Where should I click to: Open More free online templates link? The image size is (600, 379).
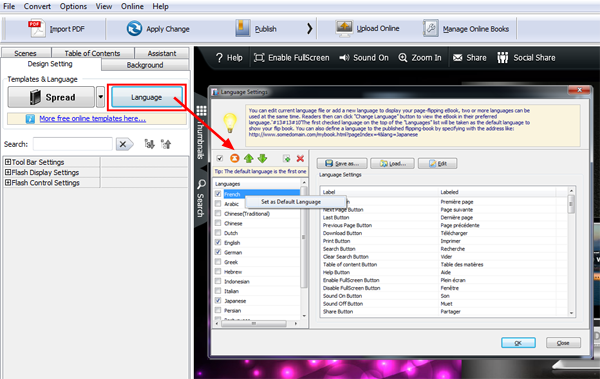[x=93, y=119]
